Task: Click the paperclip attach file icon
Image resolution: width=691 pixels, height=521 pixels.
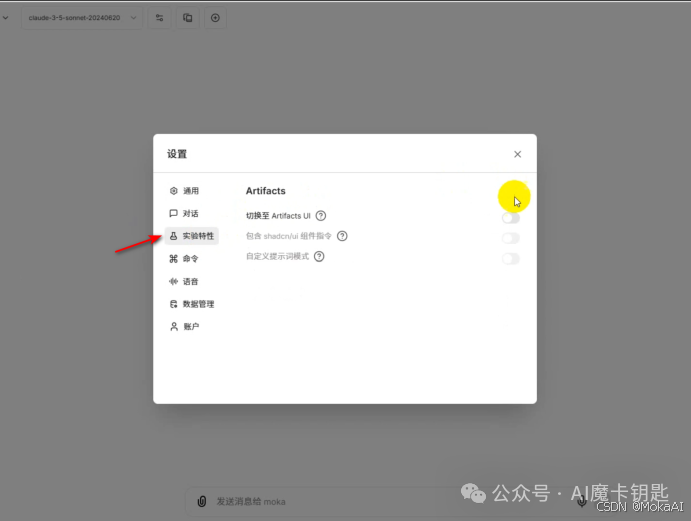Action: [201, 502]
